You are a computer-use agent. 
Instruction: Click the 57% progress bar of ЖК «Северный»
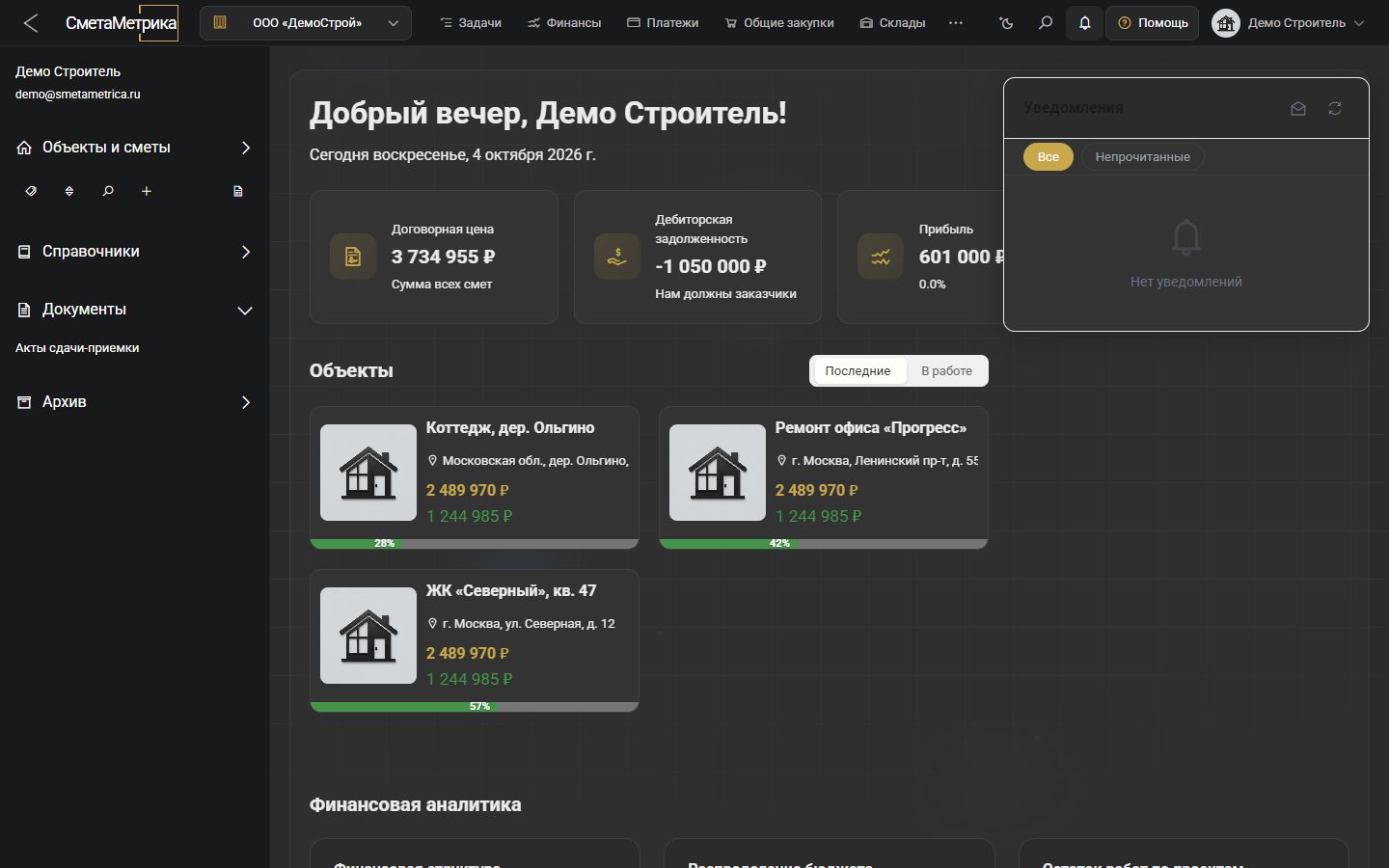(x=475, y=707)
